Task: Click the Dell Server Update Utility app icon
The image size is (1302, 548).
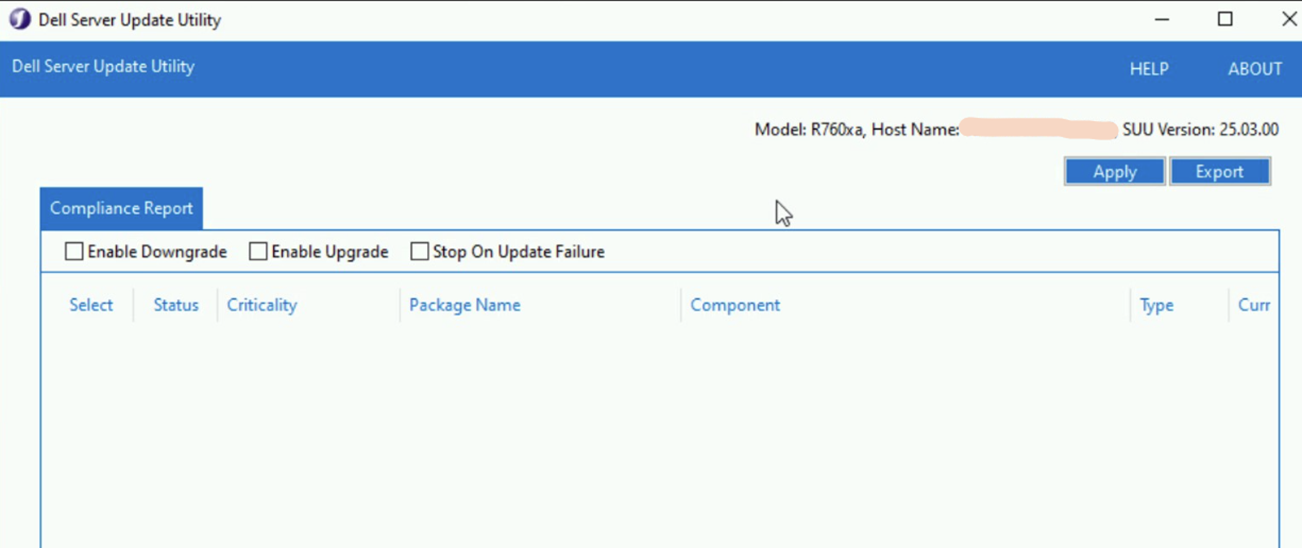Action: [19, 20]
